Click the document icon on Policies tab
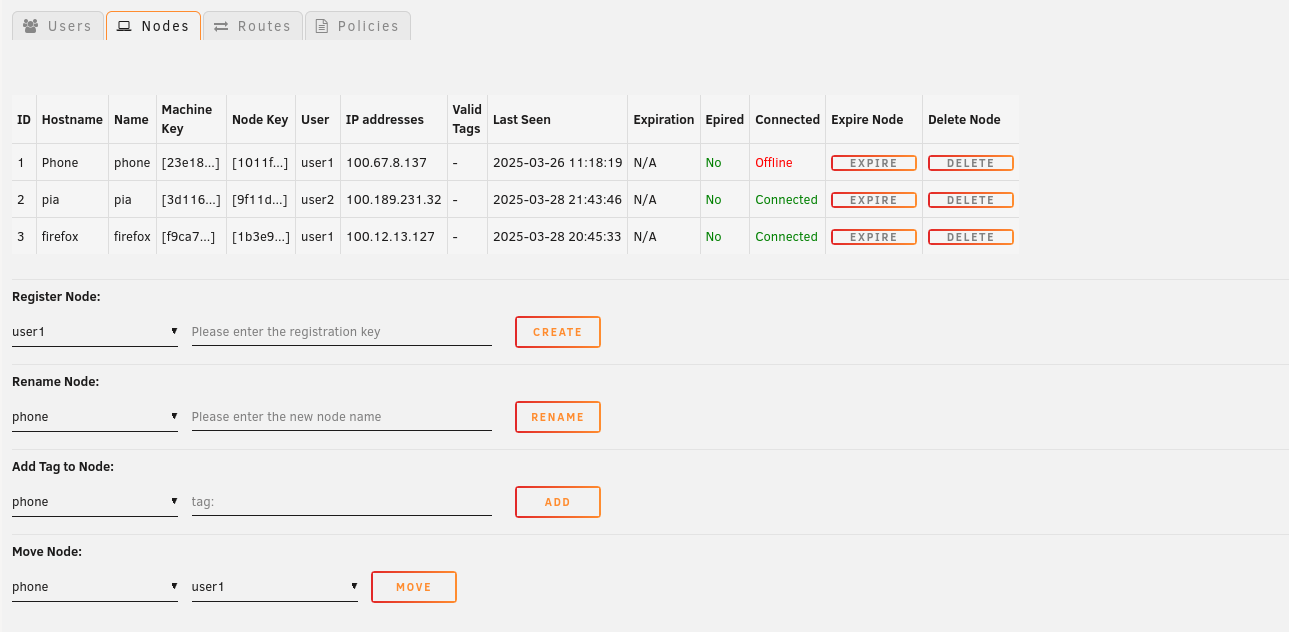 click(x=322, y=26)
